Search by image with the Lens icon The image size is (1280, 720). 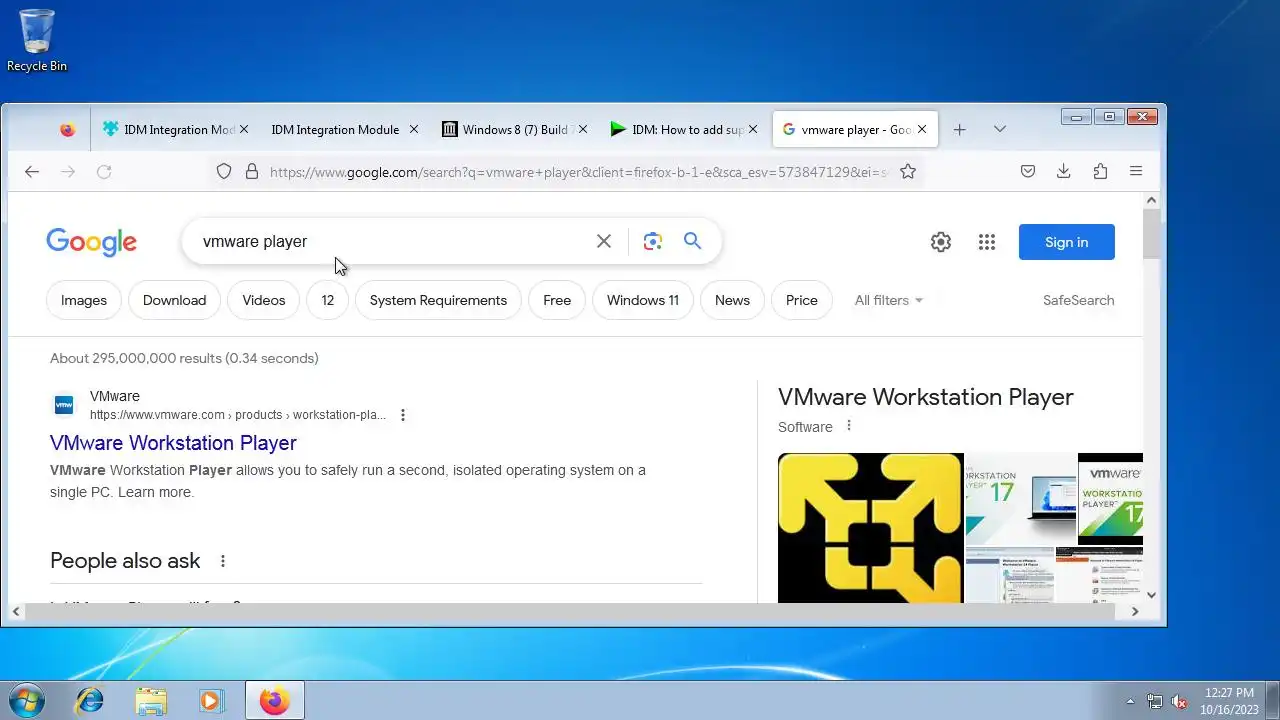coord(653,241)
